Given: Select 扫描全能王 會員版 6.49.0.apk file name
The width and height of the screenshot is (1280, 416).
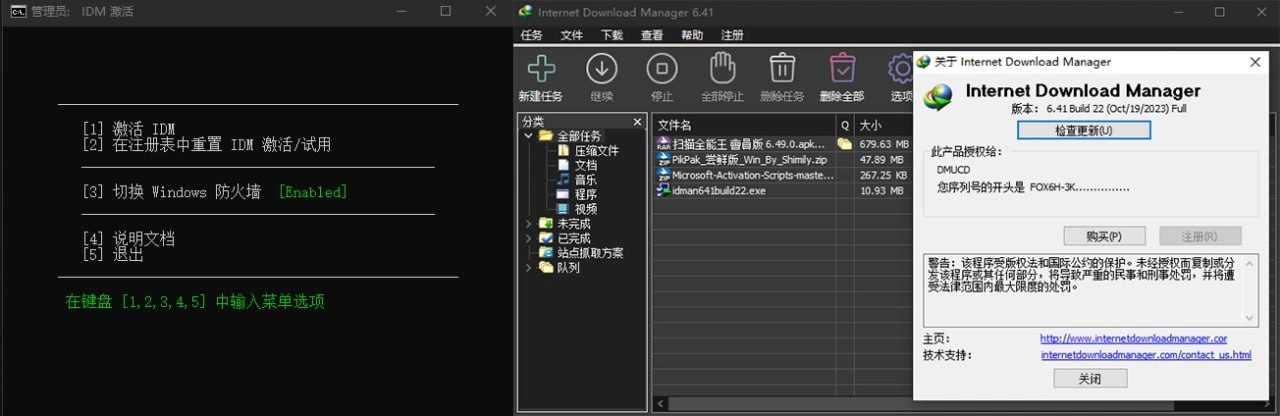Looking at the screenshot, I should click(750, 144).
